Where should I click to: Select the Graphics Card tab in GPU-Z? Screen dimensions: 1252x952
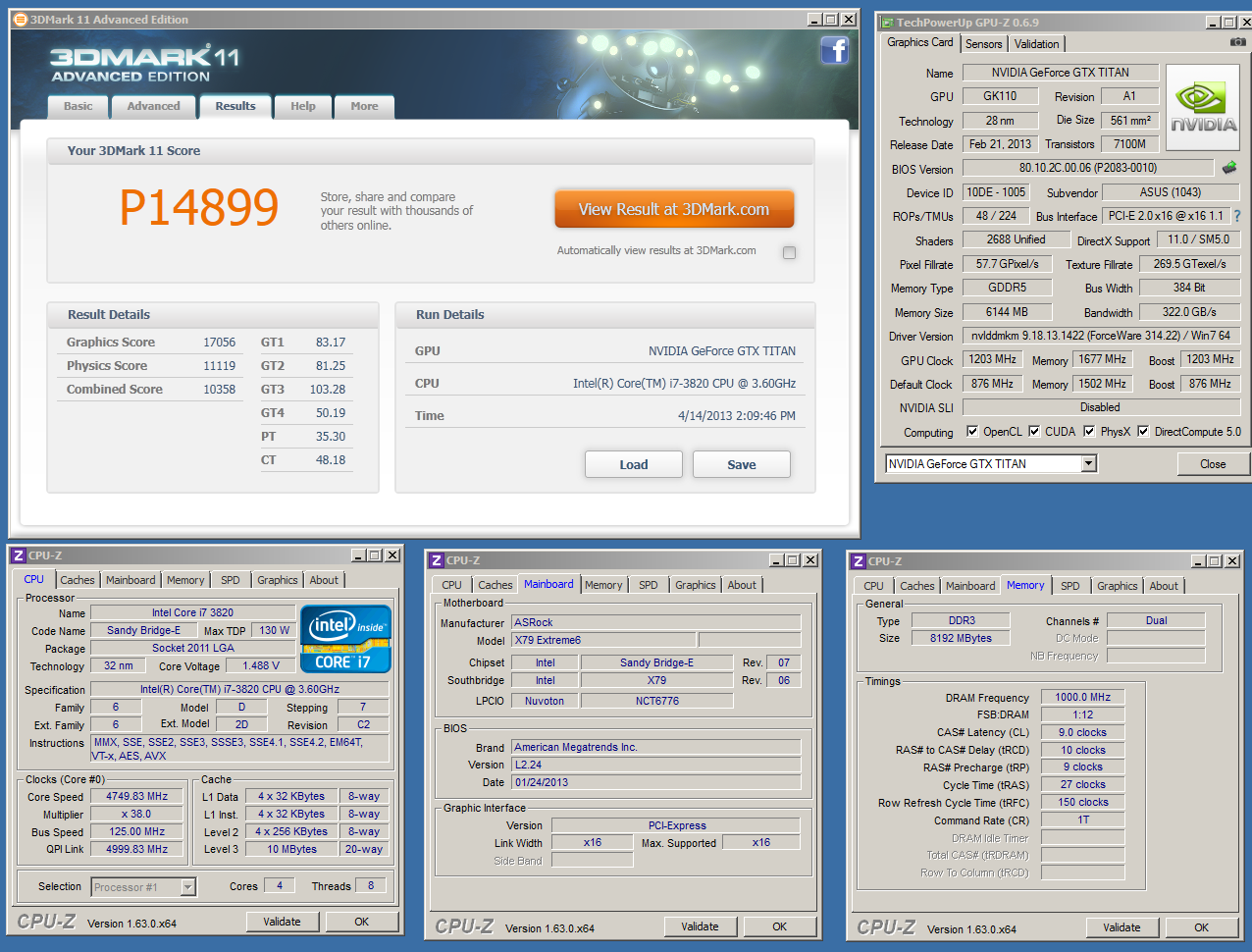click(919, 42)
